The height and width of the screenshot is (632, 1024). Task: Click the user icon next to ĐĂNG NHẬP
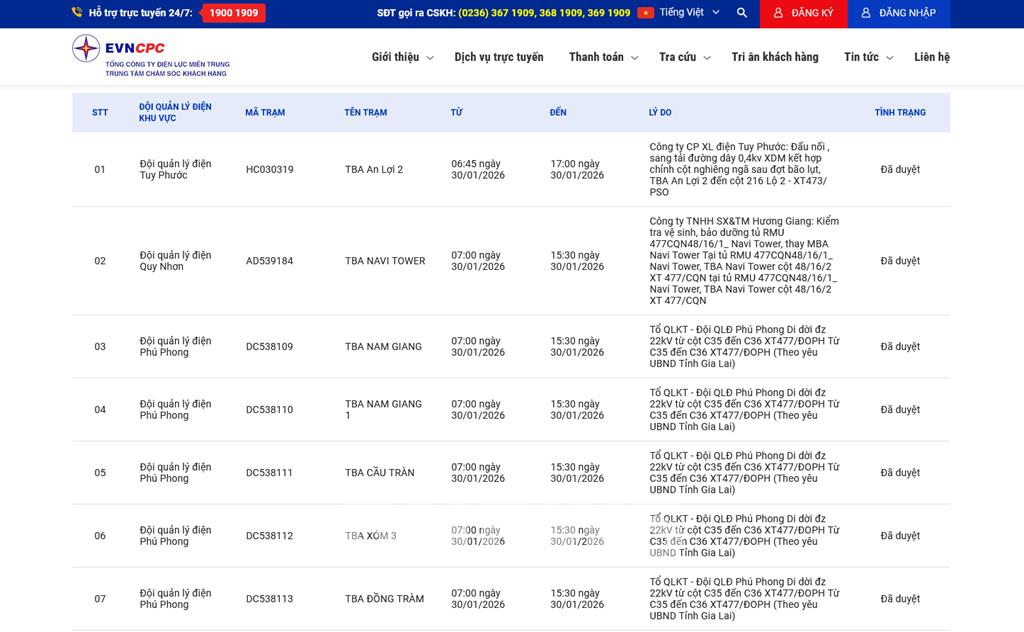pos(866,13)
